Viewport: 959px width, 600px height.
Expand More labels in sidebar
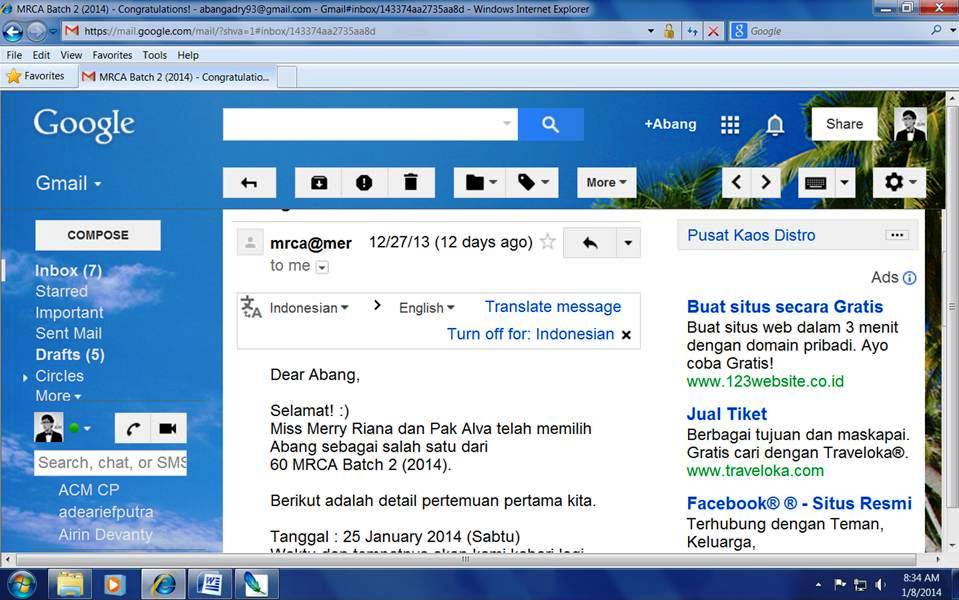point(58,396)
